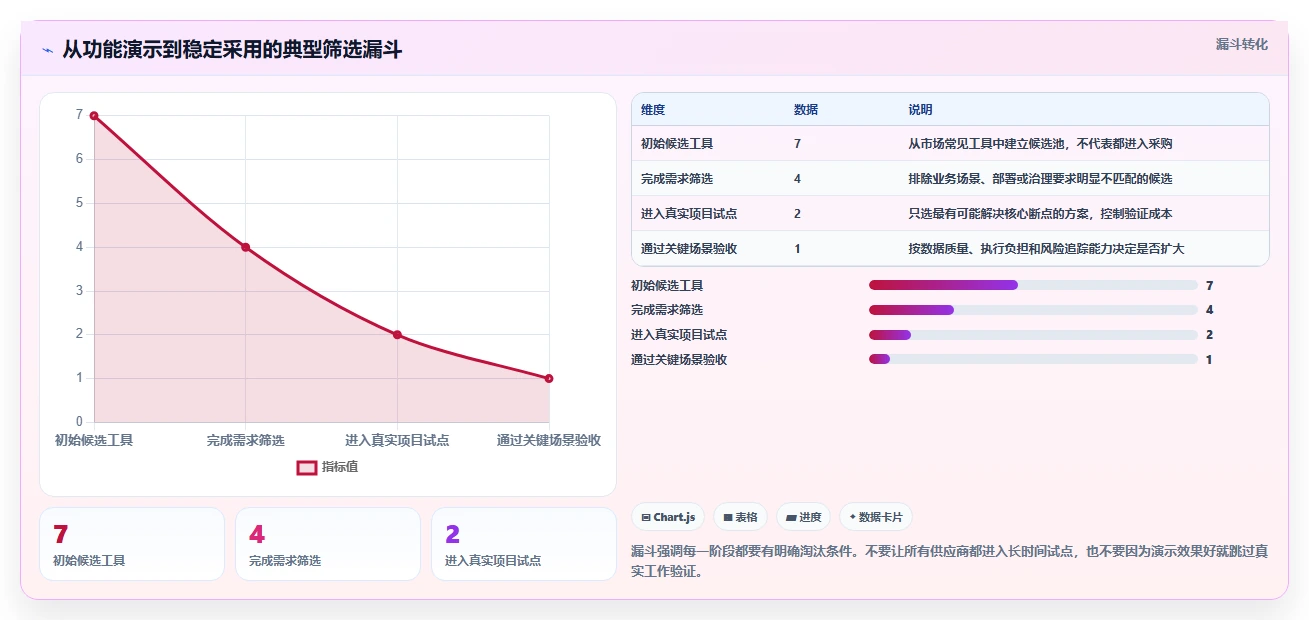The image size is (1309, 620).
Task: Click the description starting 从市场常见工具中建立候选池
Action: coord(1040,144)
